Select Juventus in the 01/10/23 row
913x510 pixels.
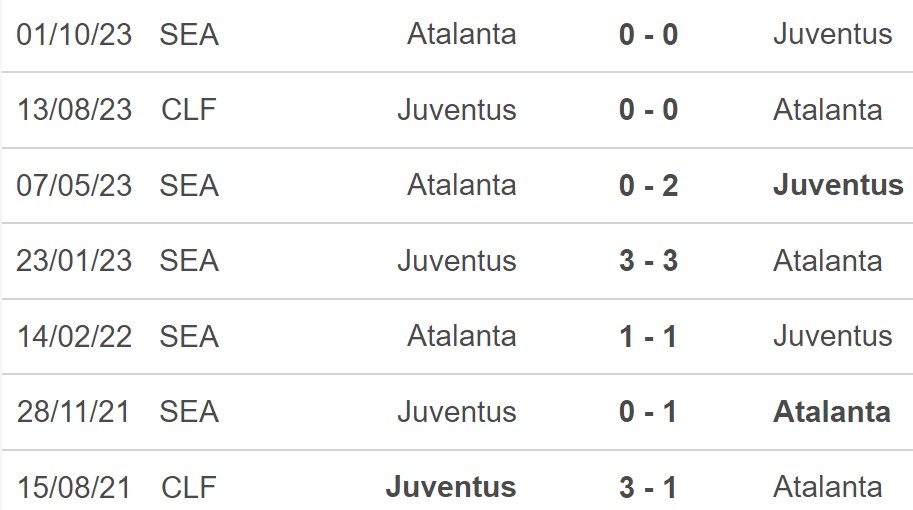(833, 34)
